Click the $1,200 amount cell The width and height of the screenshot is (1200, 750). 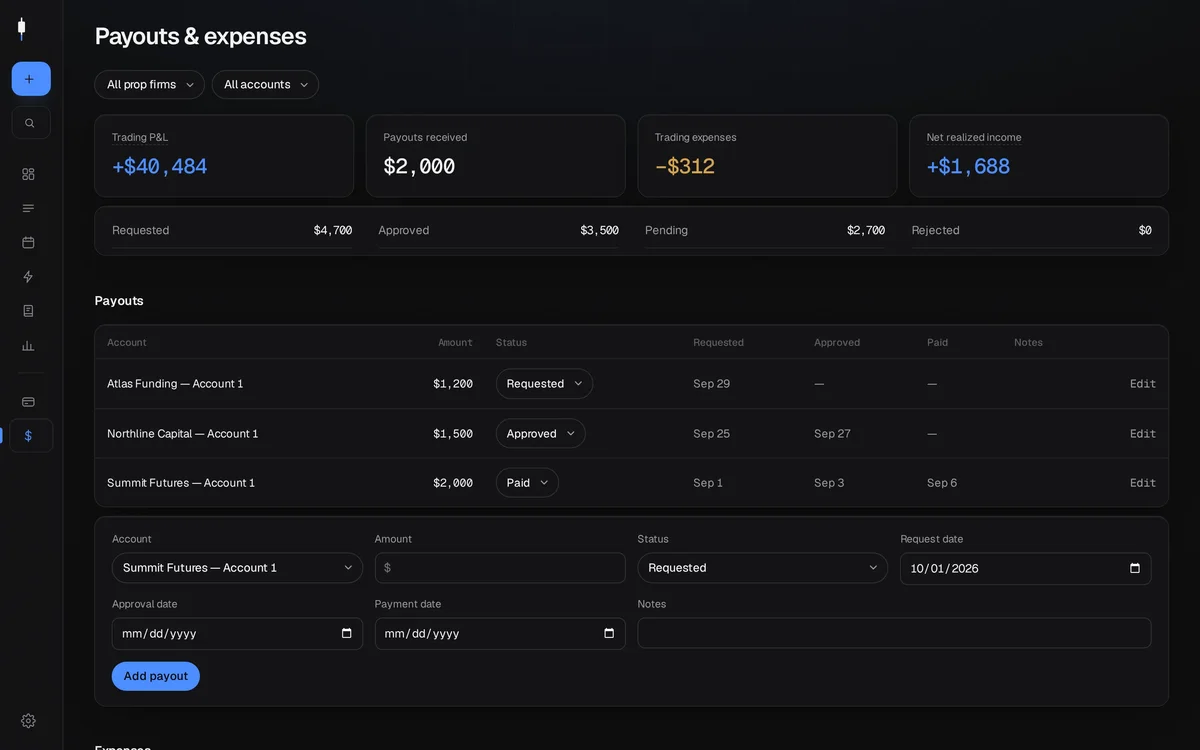click(x=453, y=384)
